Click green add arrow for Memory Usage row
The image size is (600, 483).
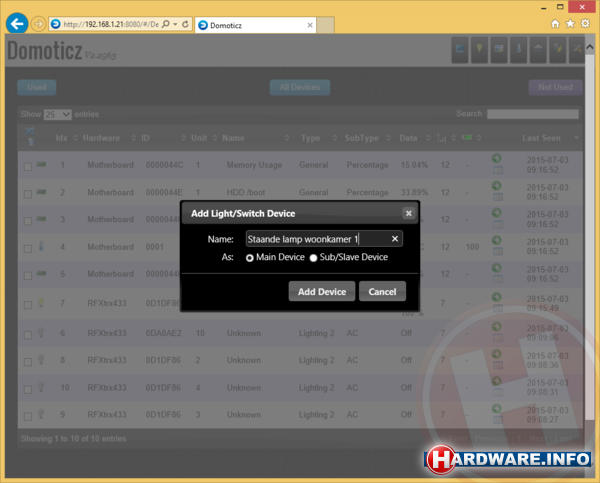(497, 158)
